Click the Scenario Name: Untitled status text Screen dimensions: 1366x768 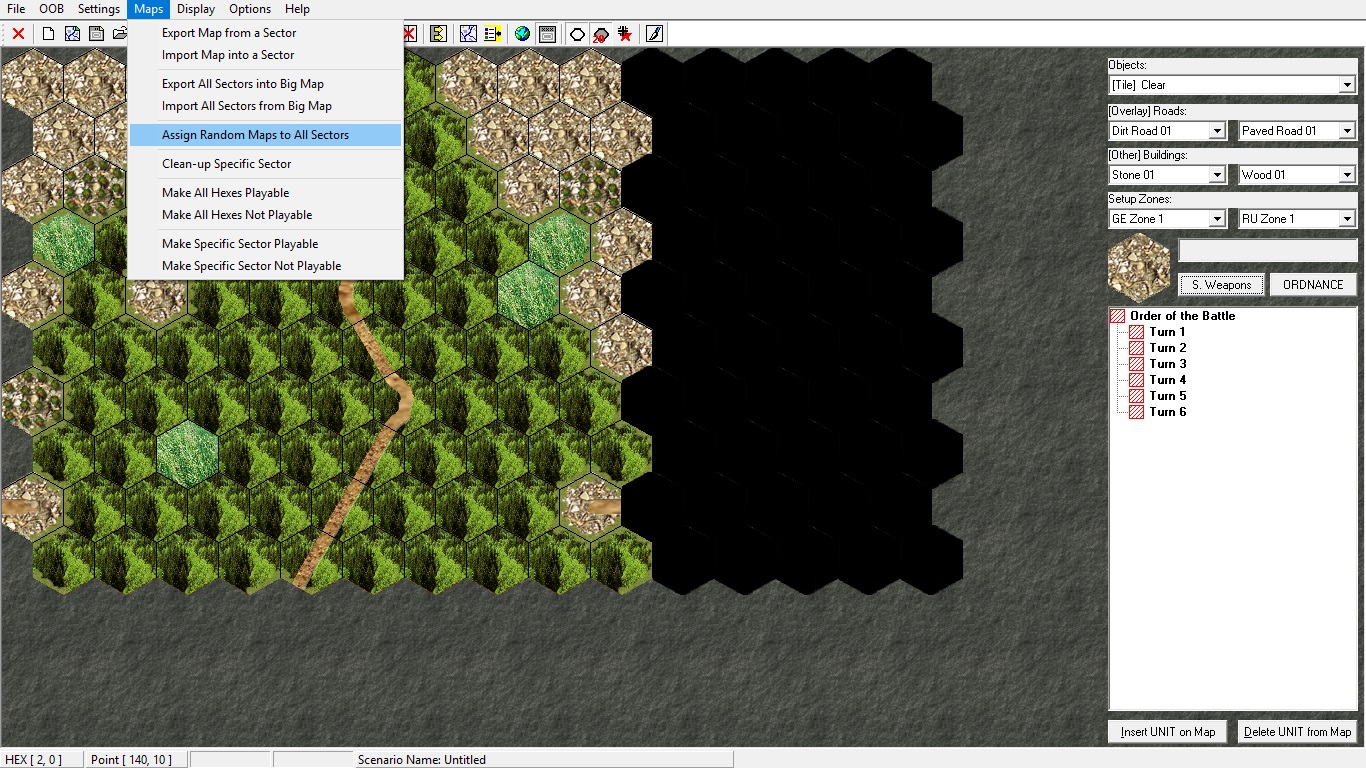click(x=421, y=760)
